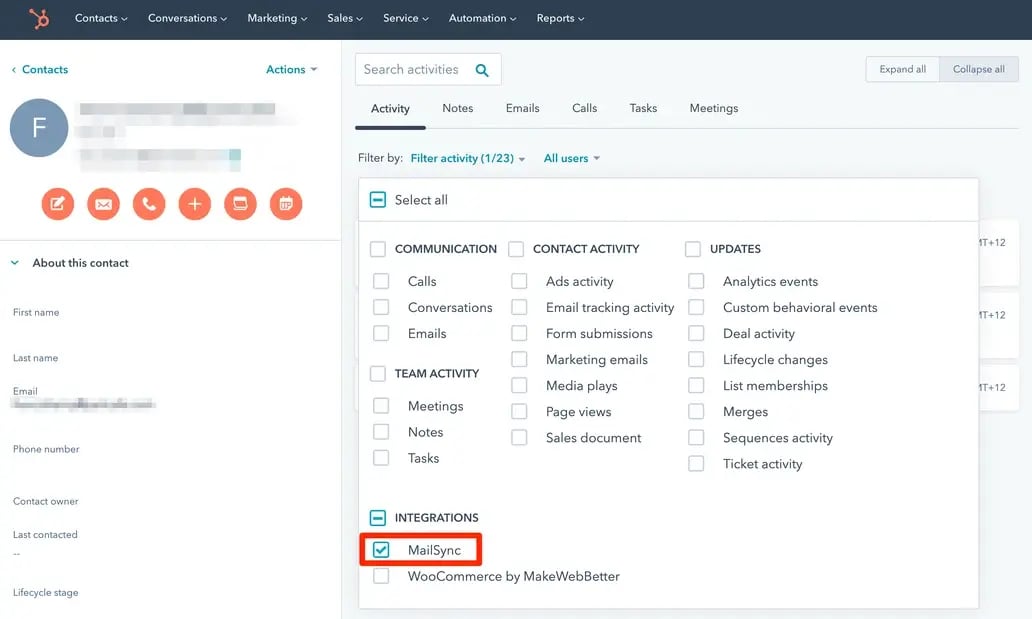
Task: Click the orange create task icon
Action: tap(240, 204)
